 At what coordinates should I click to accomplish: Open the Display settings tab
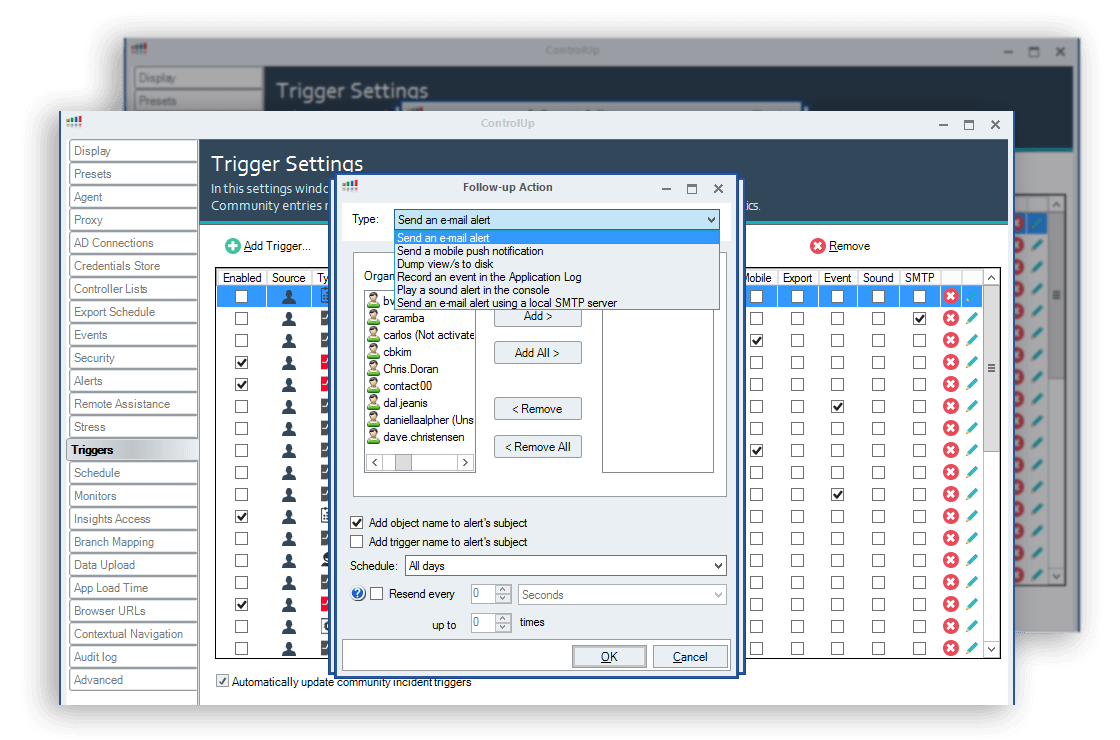pos(133,151)
